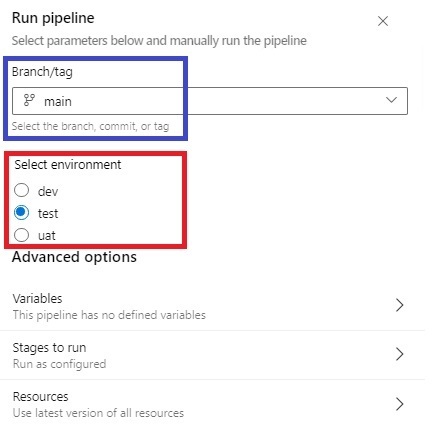Close the Run pipeline panel
Image resolution: width=437 pixels, height=438 pixels.
click(383, 21)
